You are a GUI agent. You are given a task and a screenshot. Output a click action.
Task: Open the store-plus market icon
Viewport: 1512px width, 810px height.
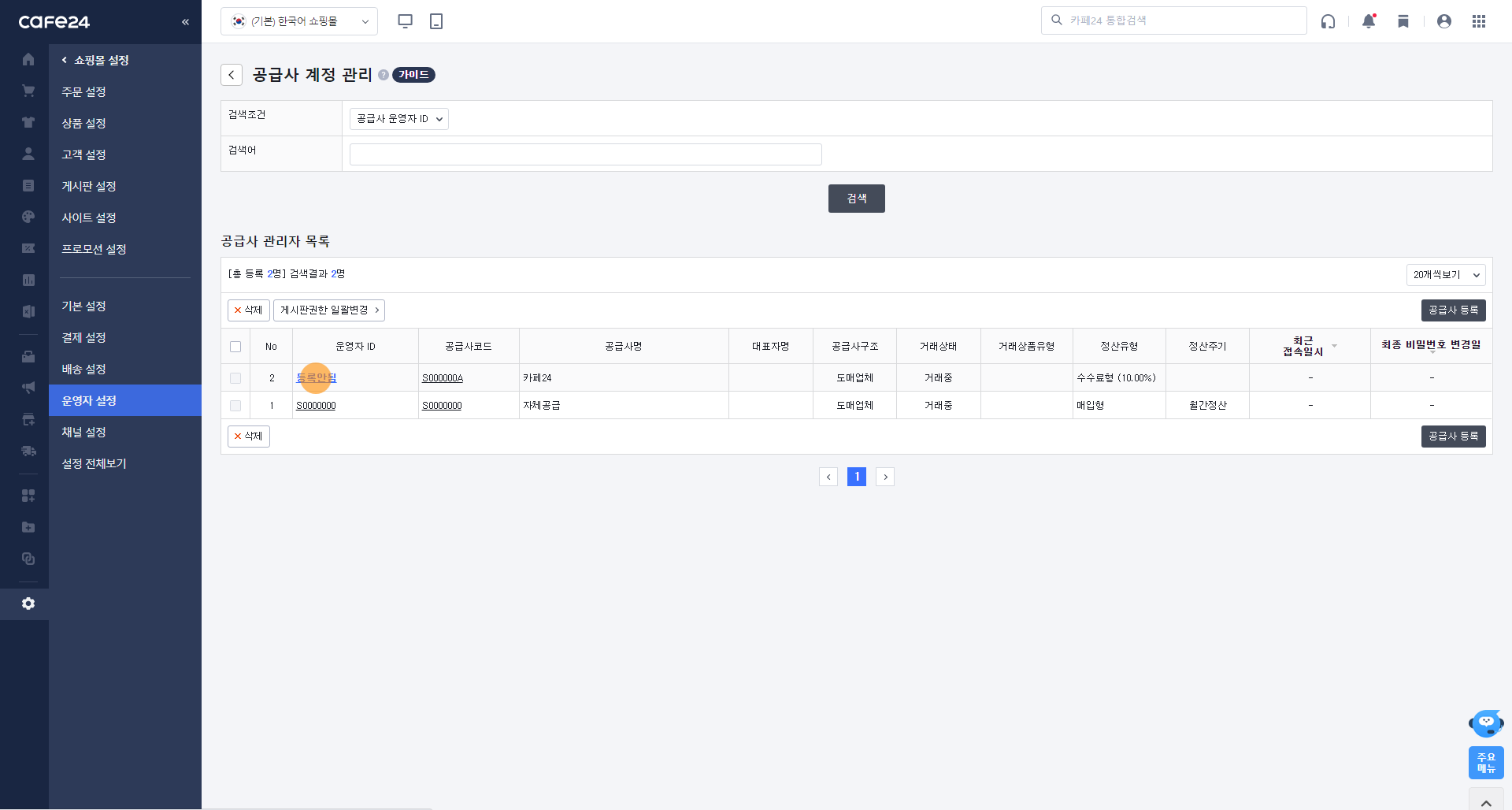pos(28,419)
